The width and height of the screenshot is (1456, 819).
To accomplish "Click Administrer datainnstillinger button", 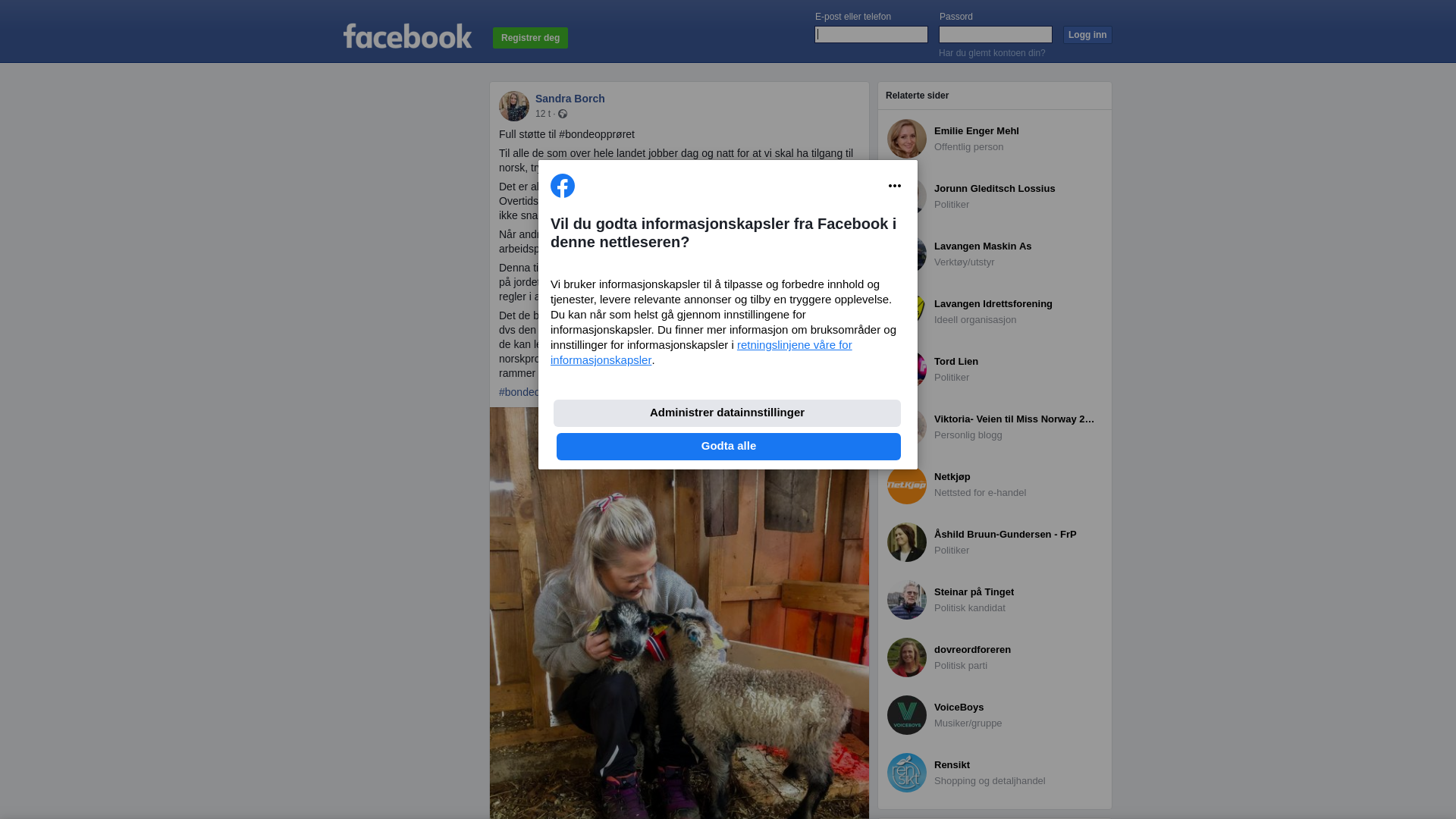I will tap(727, 413).
